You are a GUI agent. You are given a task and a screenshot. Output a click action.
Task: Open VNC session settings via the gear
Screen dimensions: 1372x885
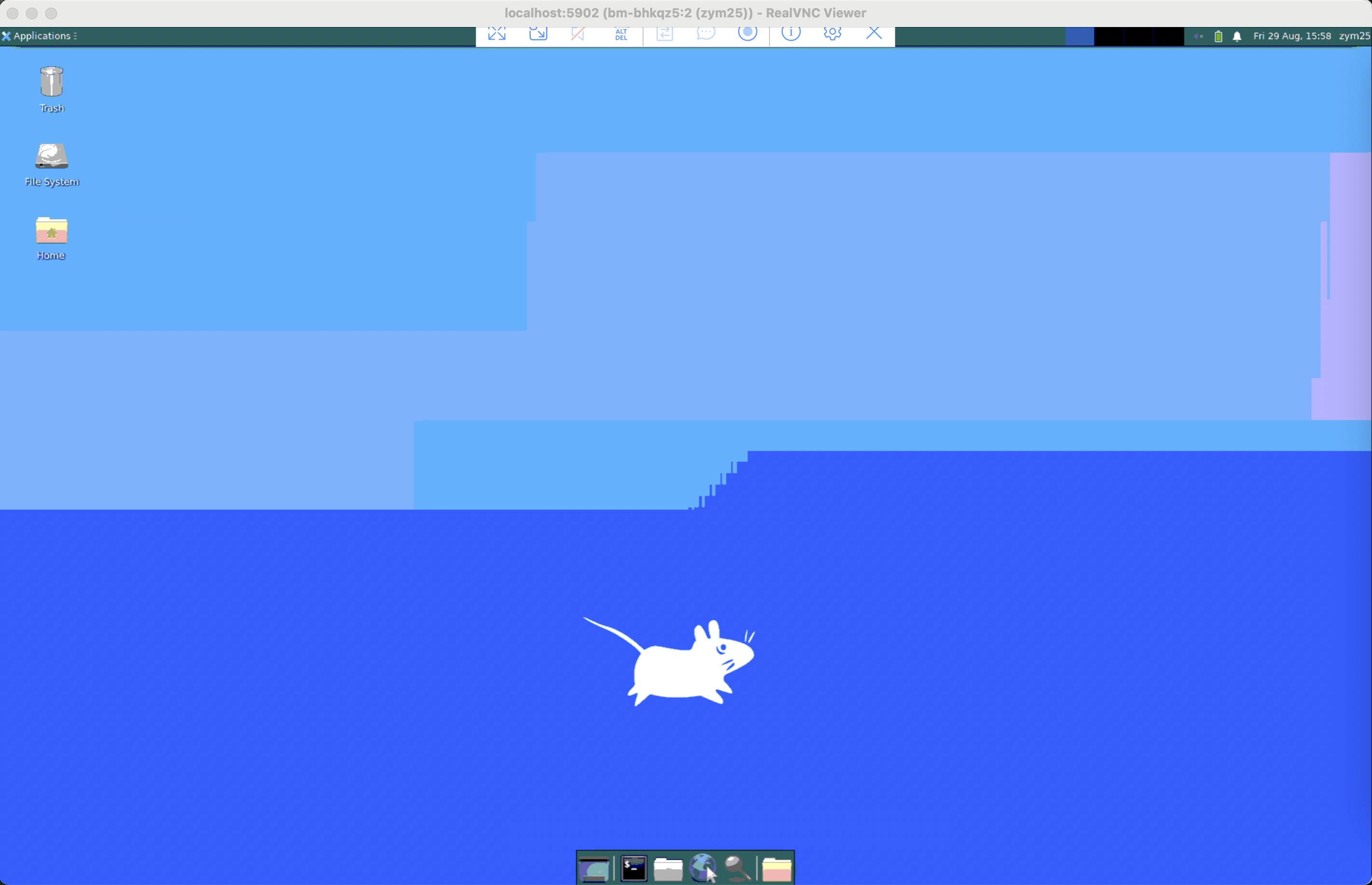coord(831,34)
